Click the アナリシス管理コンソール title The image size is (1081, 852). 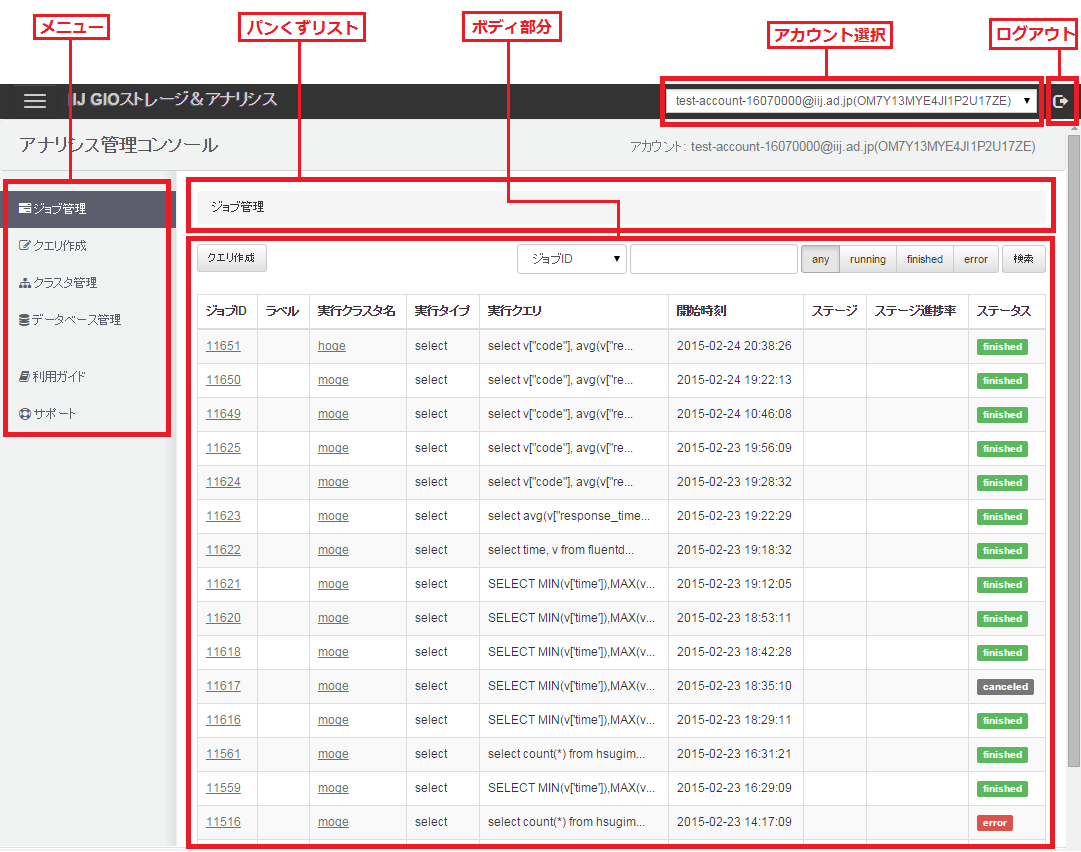(119, 145)
